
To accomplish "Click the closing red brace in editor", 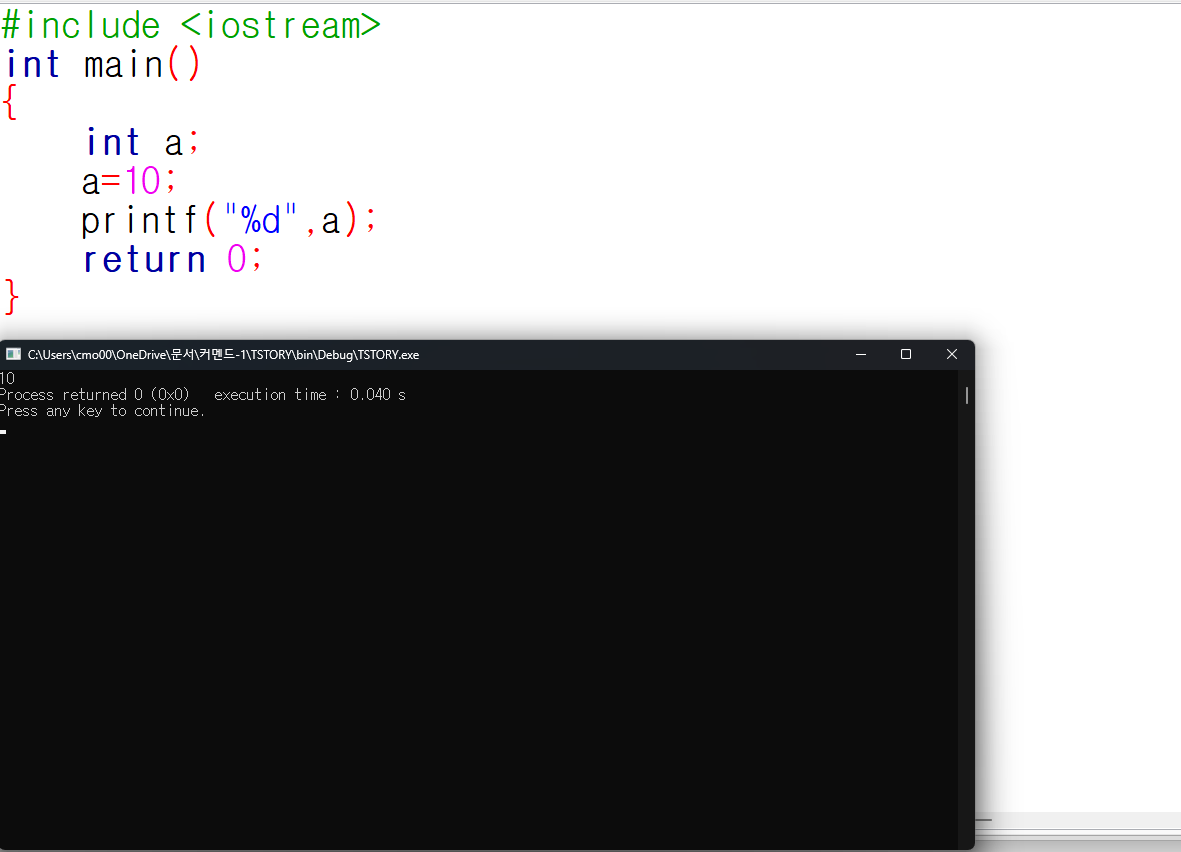I will click(11, 297).
